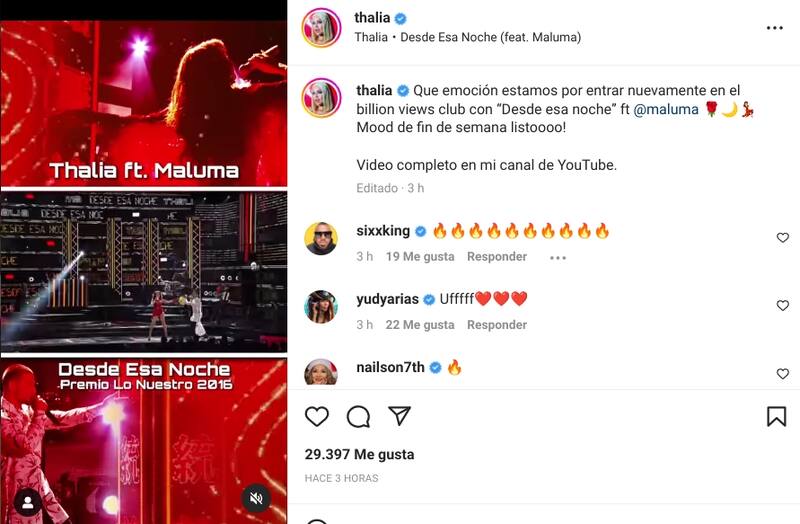Like nailson7th's comment
The image size is (800, 524).
tap(783, 374)
